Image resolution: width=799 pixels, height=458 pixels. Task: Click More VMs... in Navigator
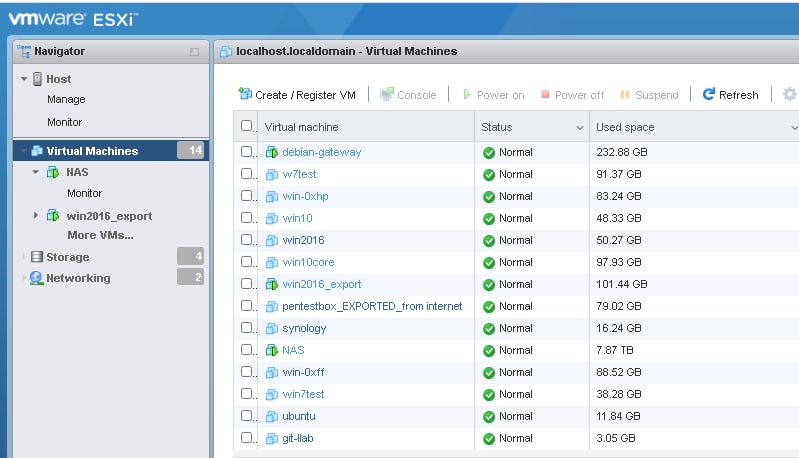point(100,235)
